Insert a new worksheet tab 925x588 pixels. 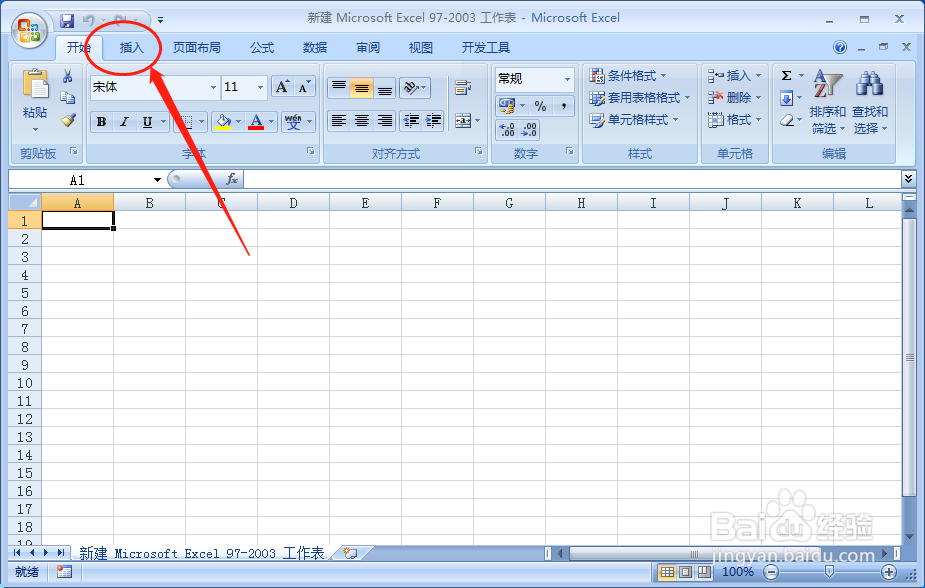[x=350, y=553]
